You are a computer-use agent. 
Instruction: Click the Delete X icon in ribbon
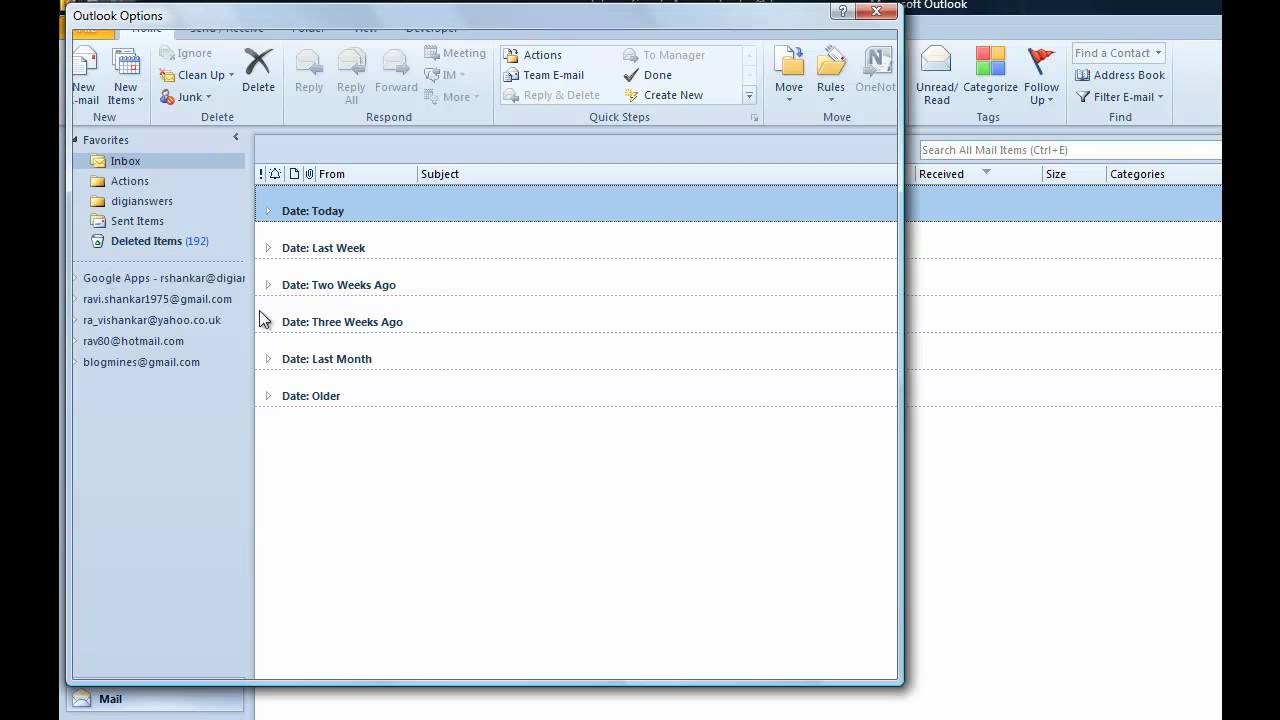click(x=258, y=62)
